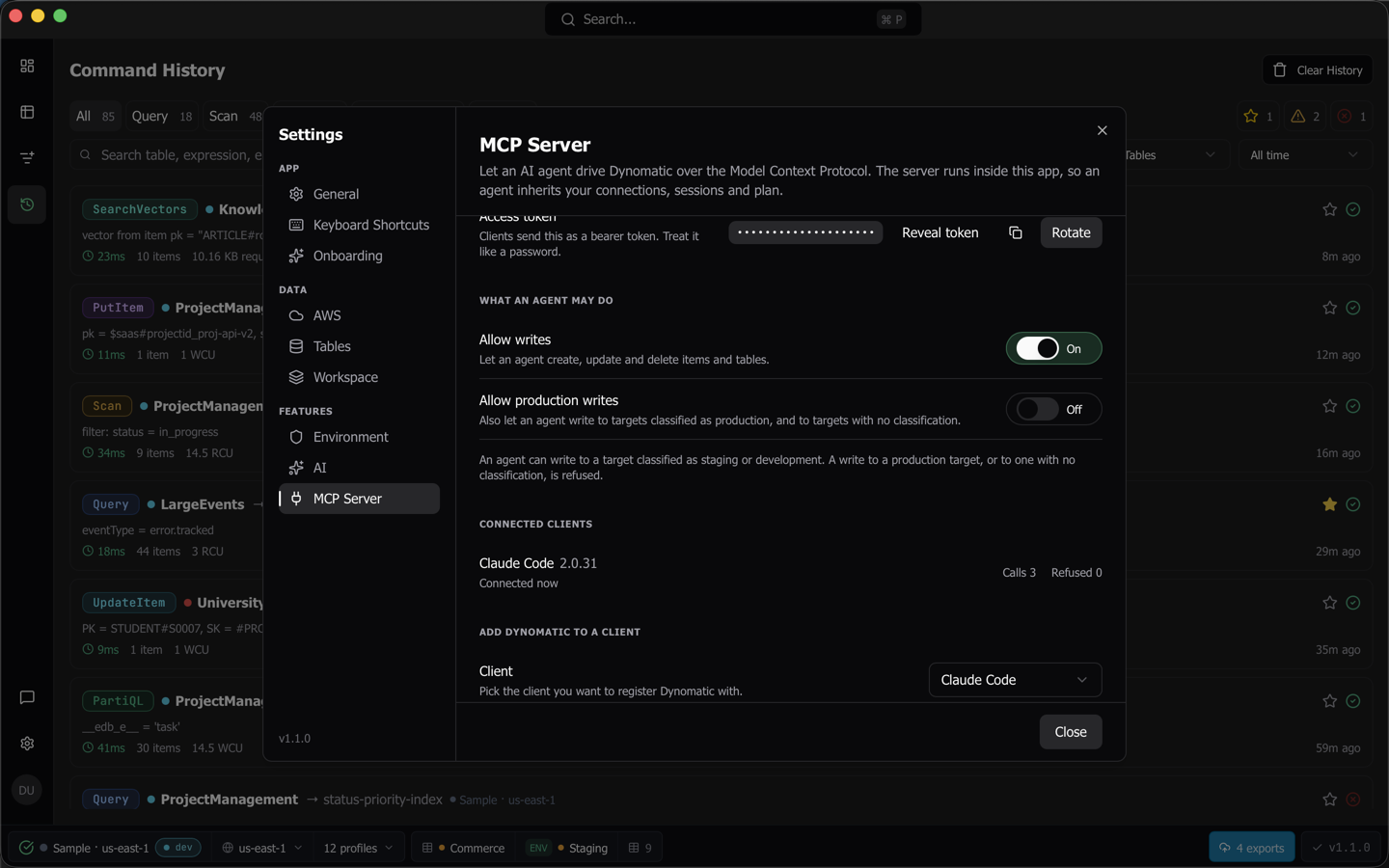Click the connection status check icon in status bar
The height and width of the screenshot is (868, 1389).
coord(26,848)
